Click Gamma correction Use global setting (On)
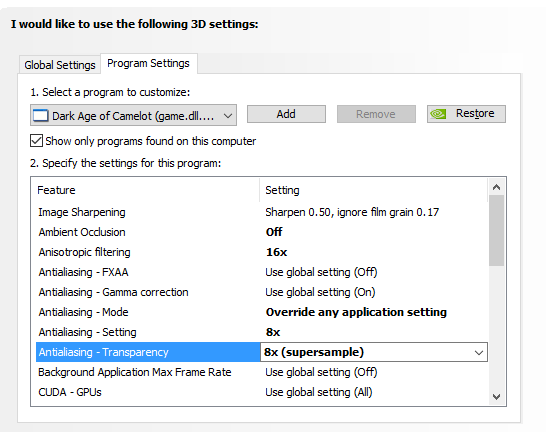546x432 pixels. coord(320,292)
